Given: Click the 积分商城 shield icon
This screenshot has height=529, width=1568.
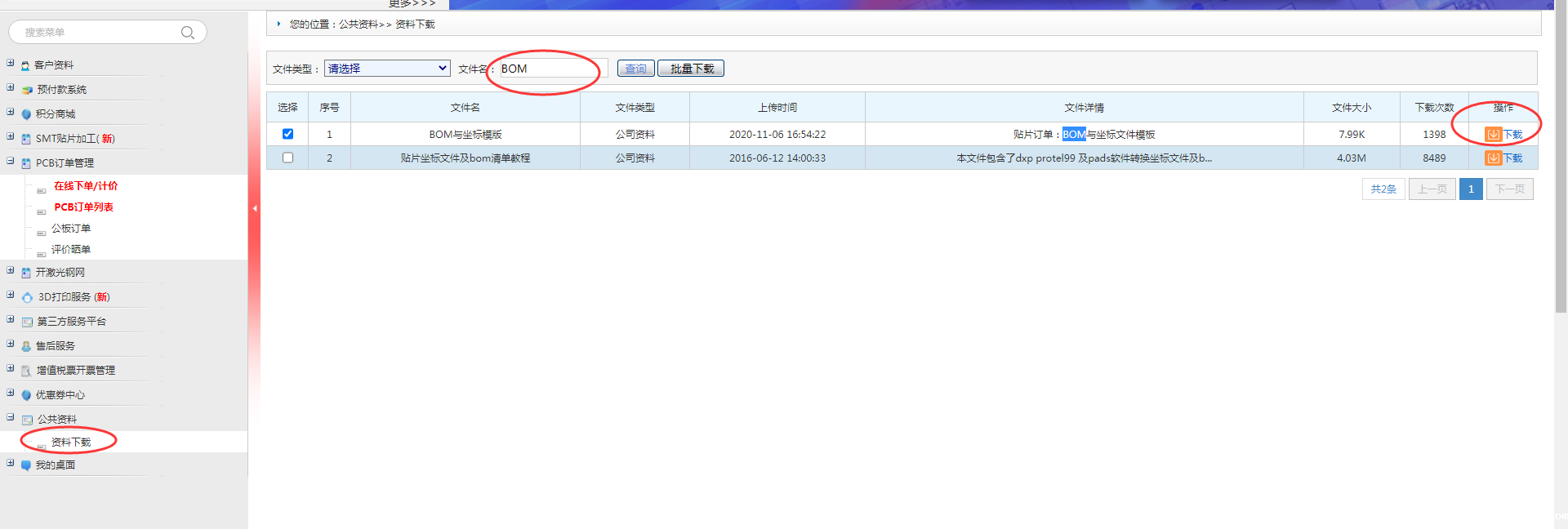Looking at the screenshot, I should pyautogui.click(x=26, y=114).
